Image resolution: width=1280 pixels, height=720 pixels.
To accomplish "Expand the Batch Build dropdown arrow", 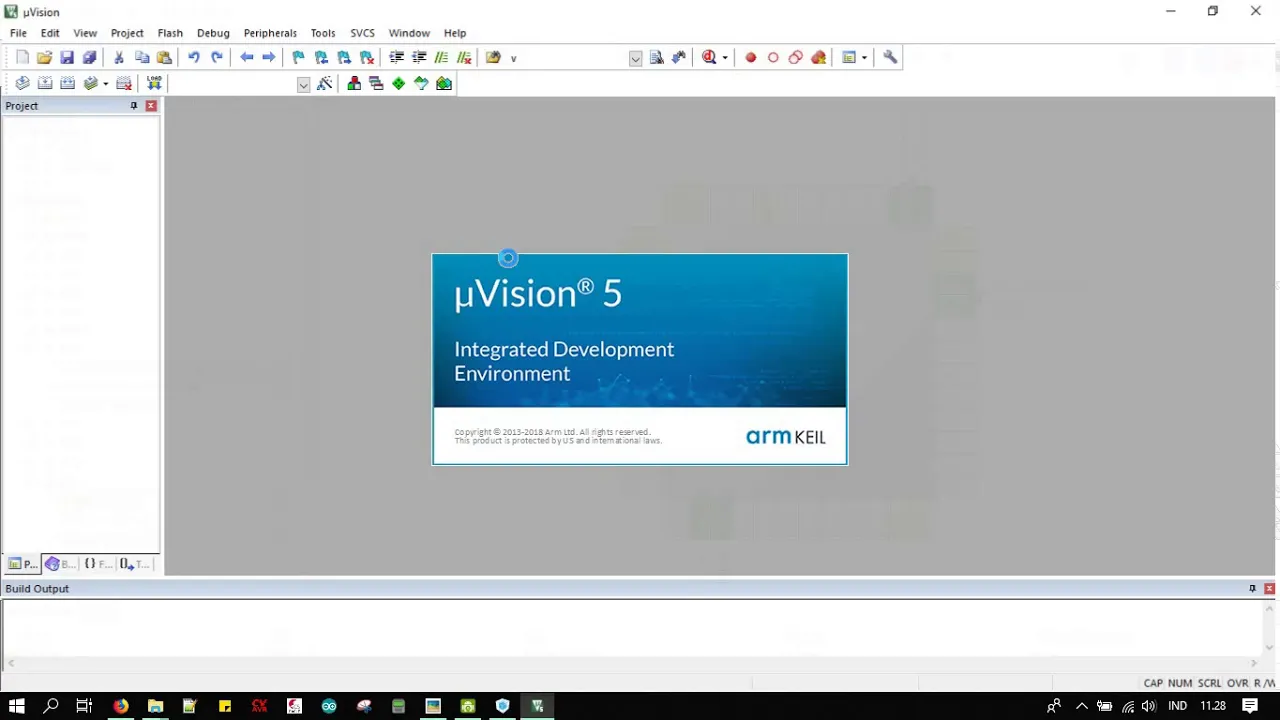I will (x=105, y=84).
